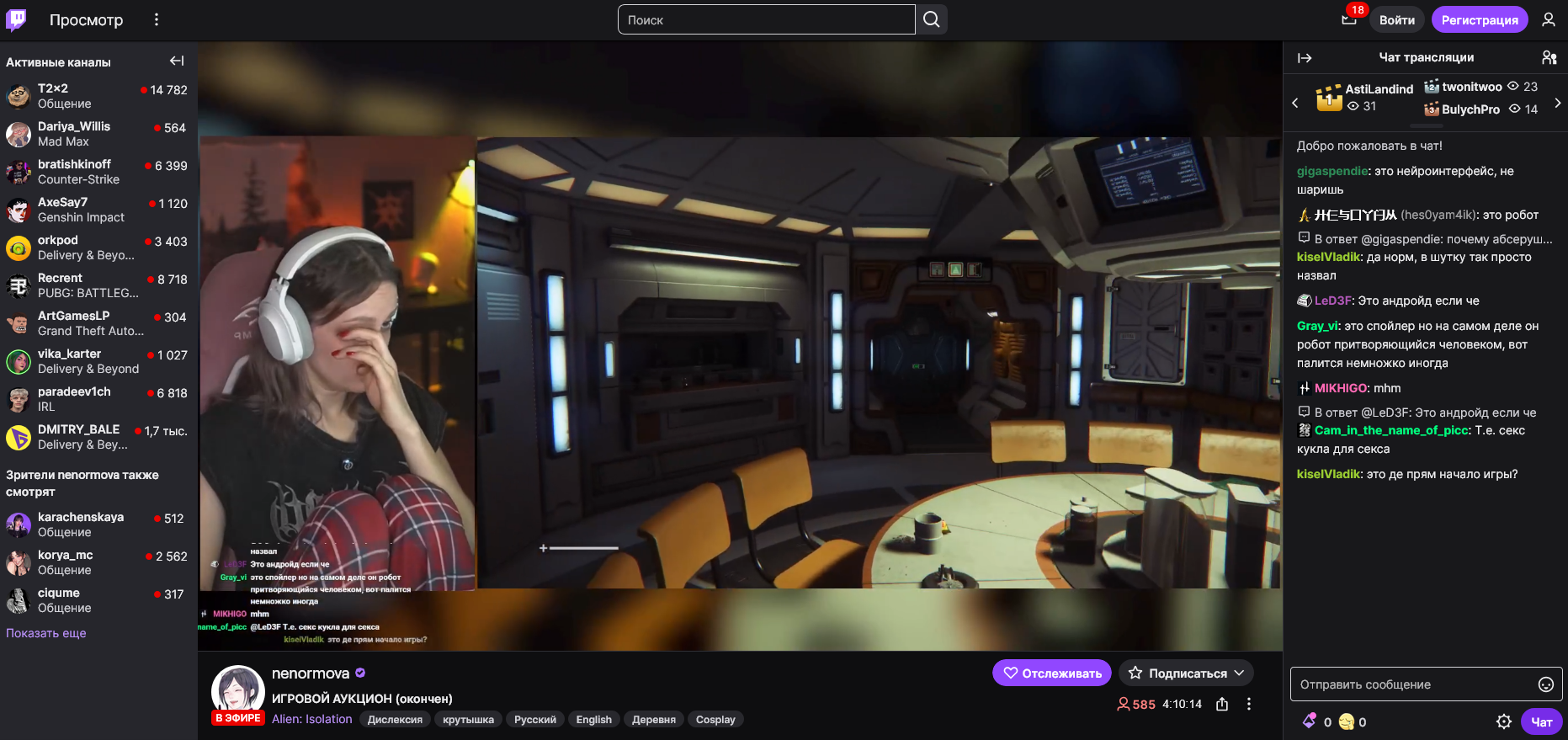
Task: Open the user profile icon
Action: click(1549, 19)
